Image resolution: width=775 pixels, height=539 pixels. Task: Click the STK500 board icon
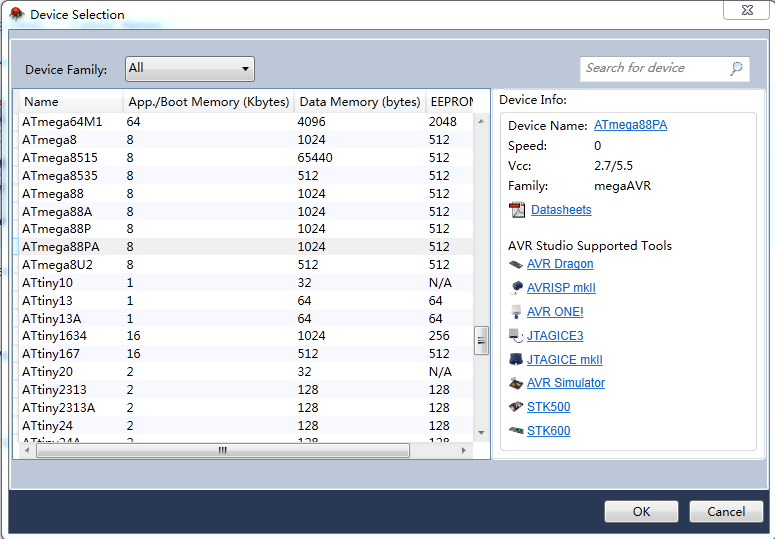pos(516,407)
